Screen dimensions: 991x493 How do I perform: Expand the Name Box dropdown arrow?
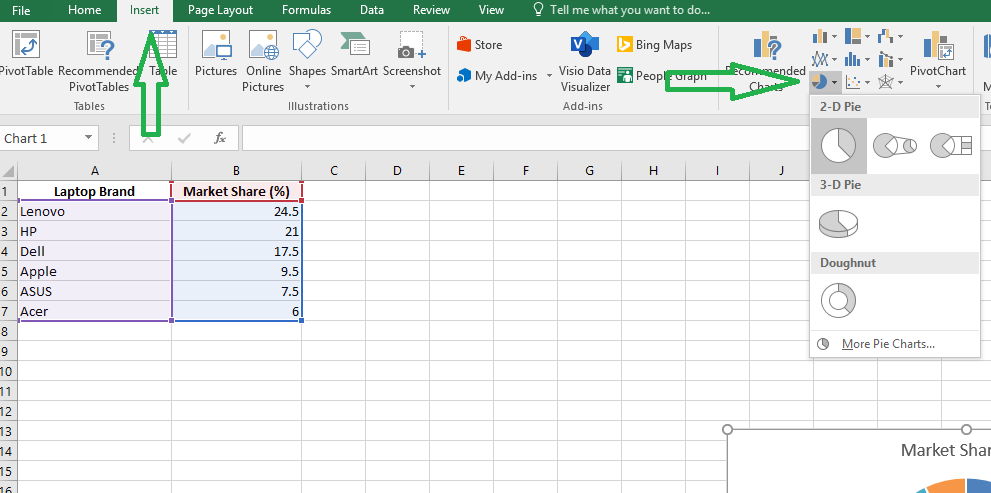[89, 138]
